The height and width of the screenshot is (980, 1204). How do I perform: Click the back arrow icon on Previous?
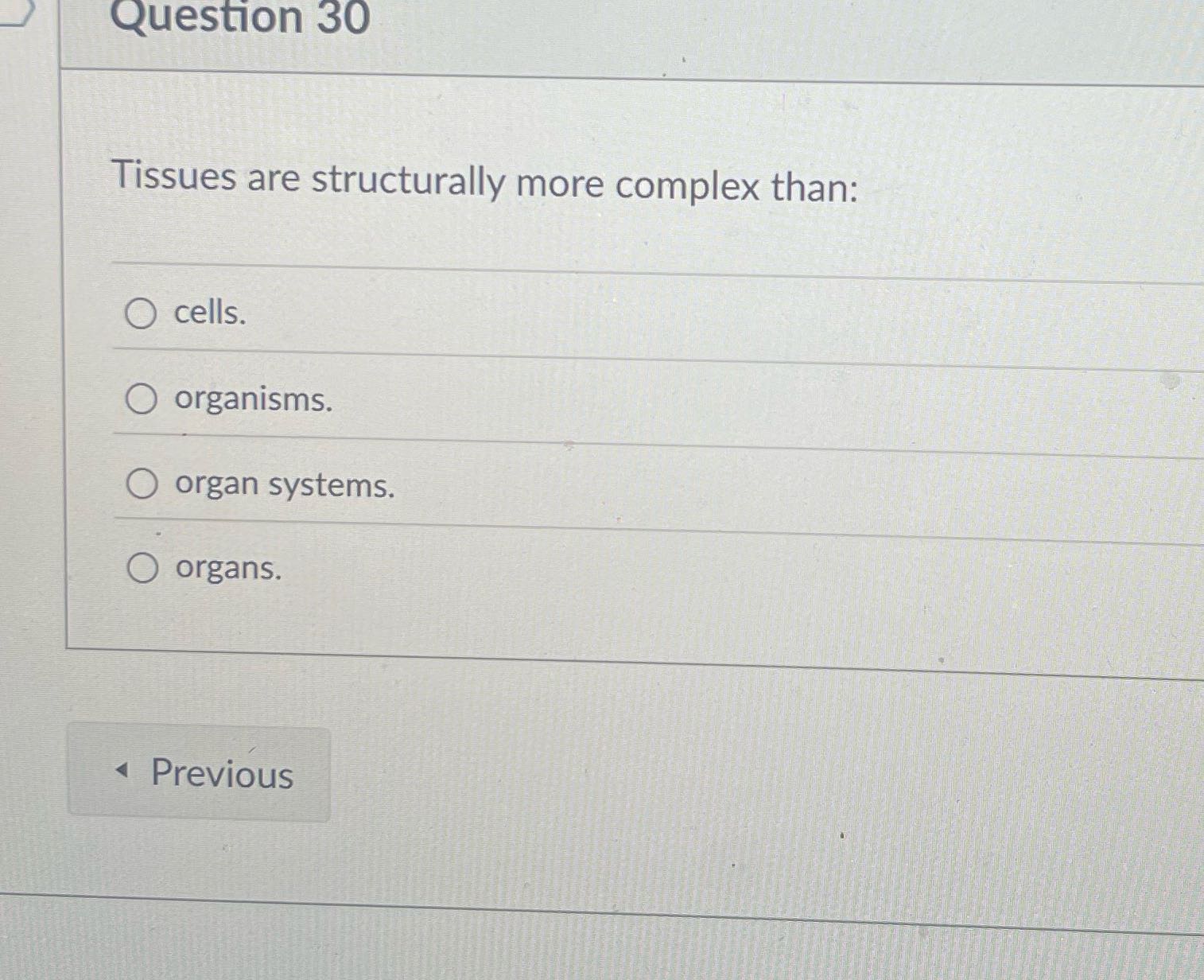124,772
